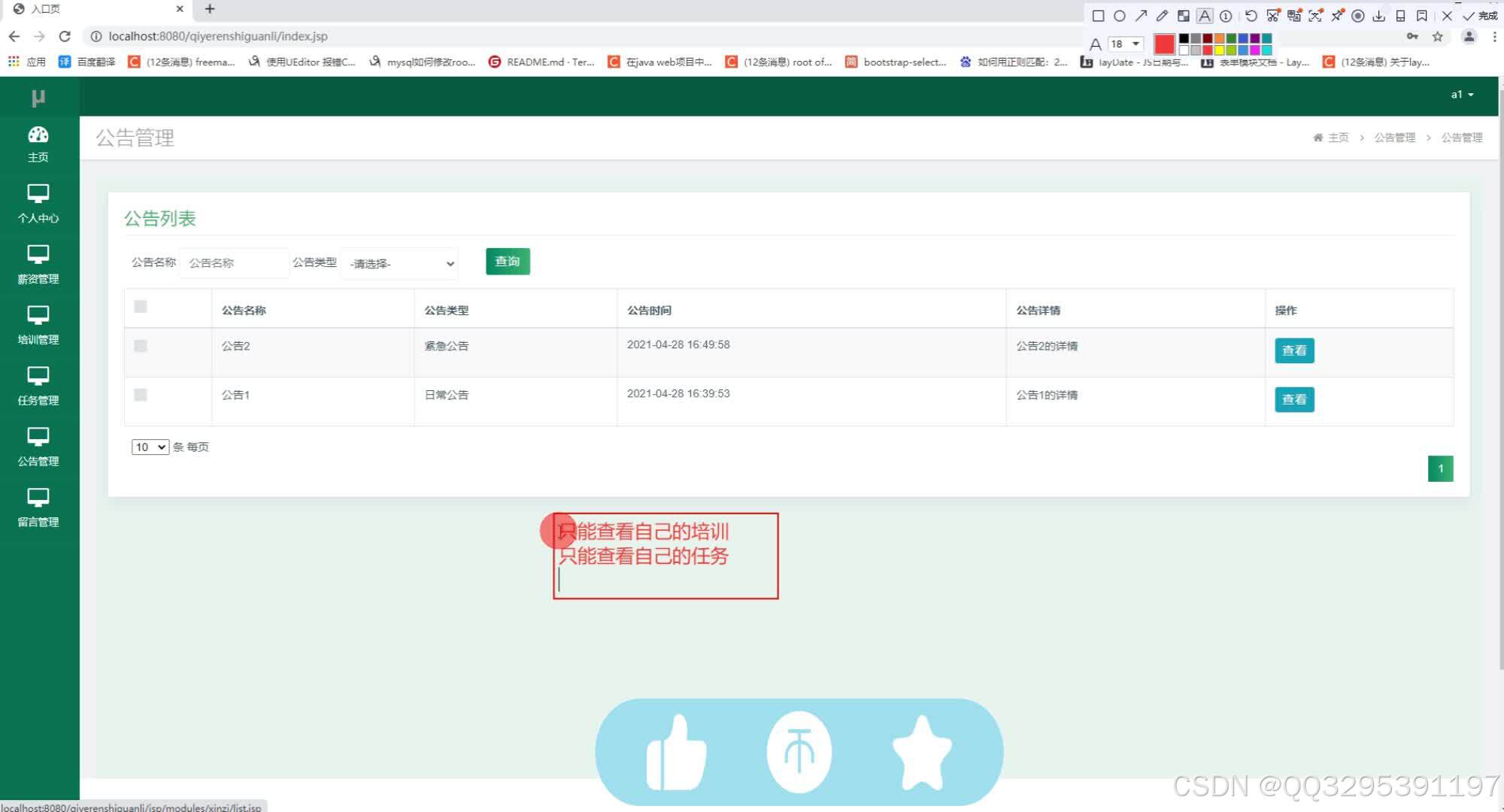Viewport: 1504px width, 812px height.
Task: Select the rectangle annotation tool
Action: click(1098, 16)
